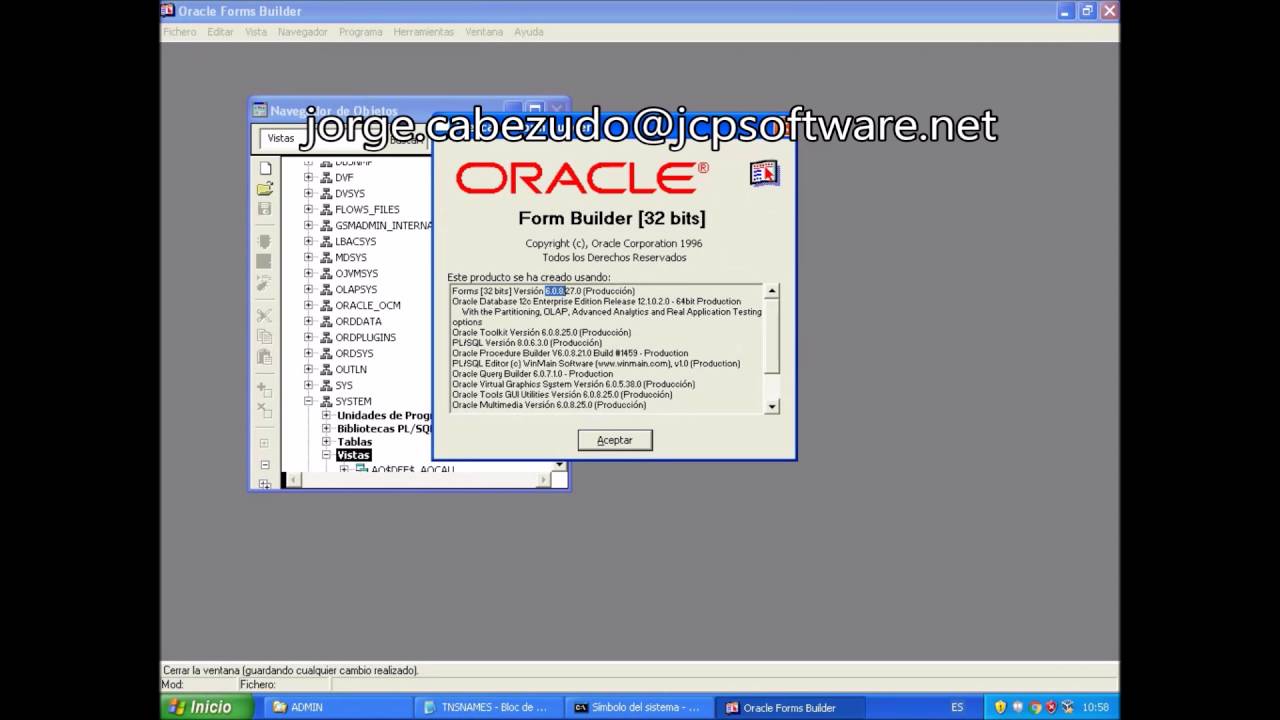Open the Herramientas menu
Image resolution: width=1280 pixels, height=720 pixels.
(423, 32)
